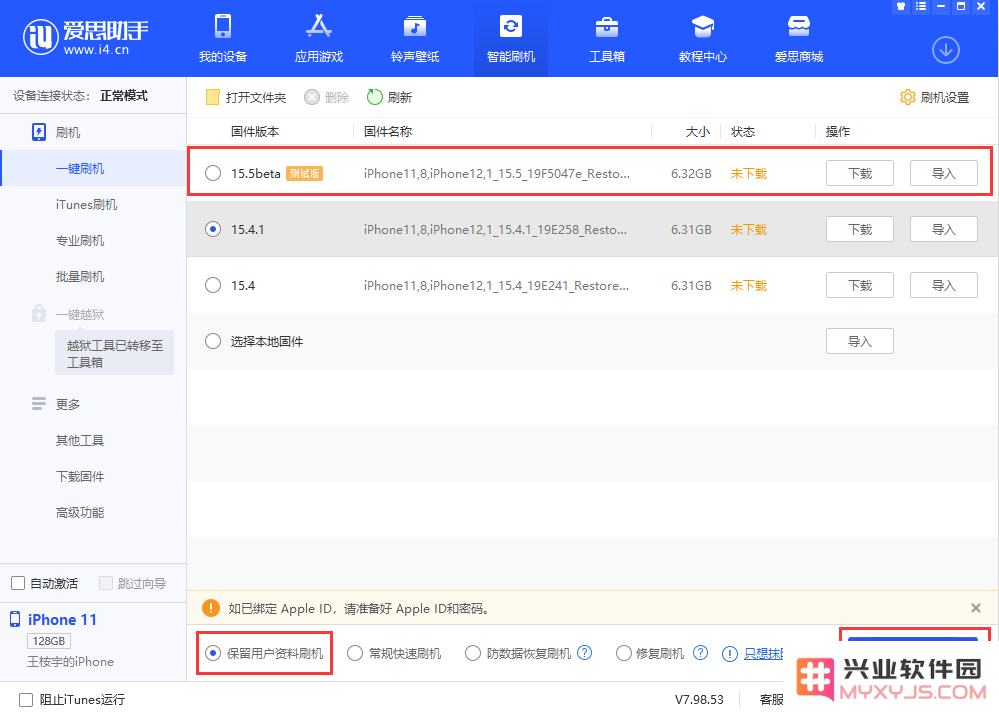Select 批量刷机 in sidebar
The width and height of the screenshot is (999, 716).
(80, 276)
